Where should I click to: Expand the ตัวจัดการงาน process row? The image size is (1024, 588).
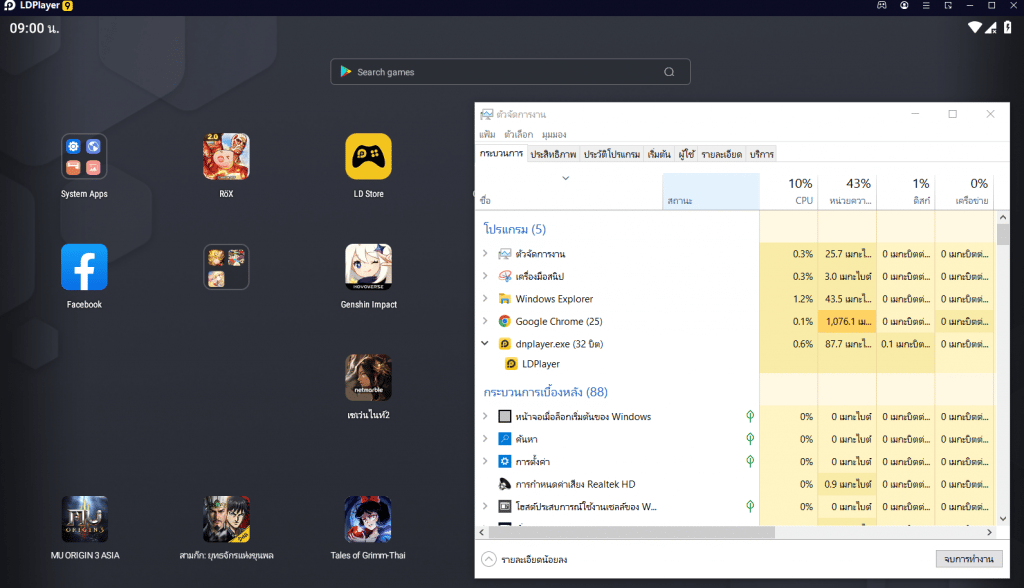pyautogui.click(x=485, y=253)
